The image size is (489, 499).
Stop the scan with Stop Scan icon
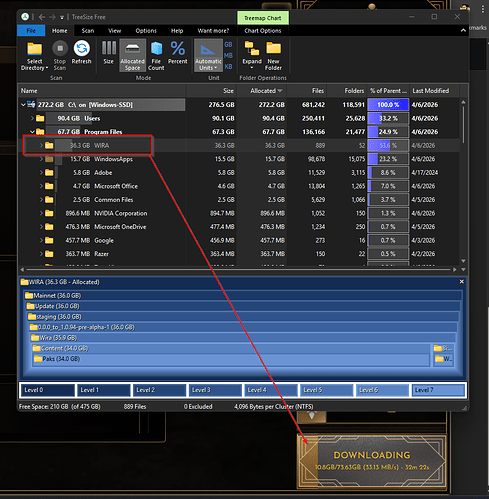[x=60, y=56]
